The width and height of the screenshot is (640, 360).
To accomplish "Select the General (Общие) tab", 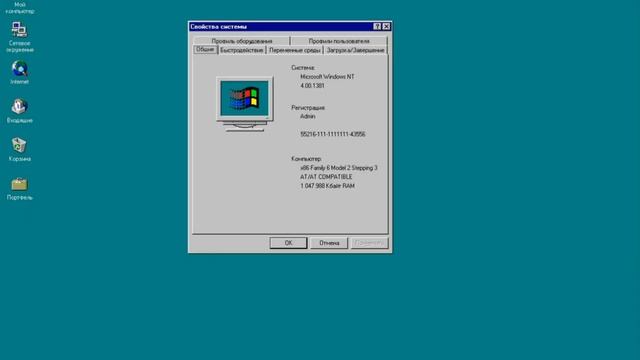I will [x=205, y=49].
